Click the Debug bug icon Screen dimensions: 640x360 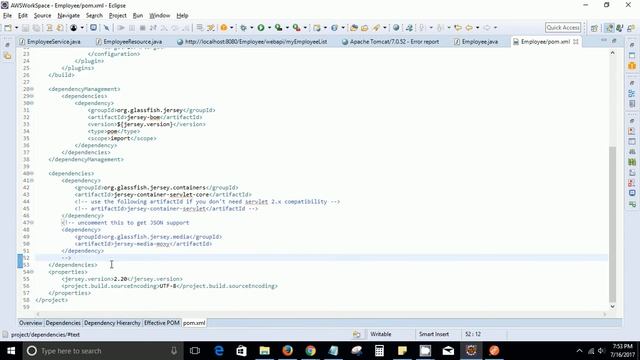click(x=244, y=28)
